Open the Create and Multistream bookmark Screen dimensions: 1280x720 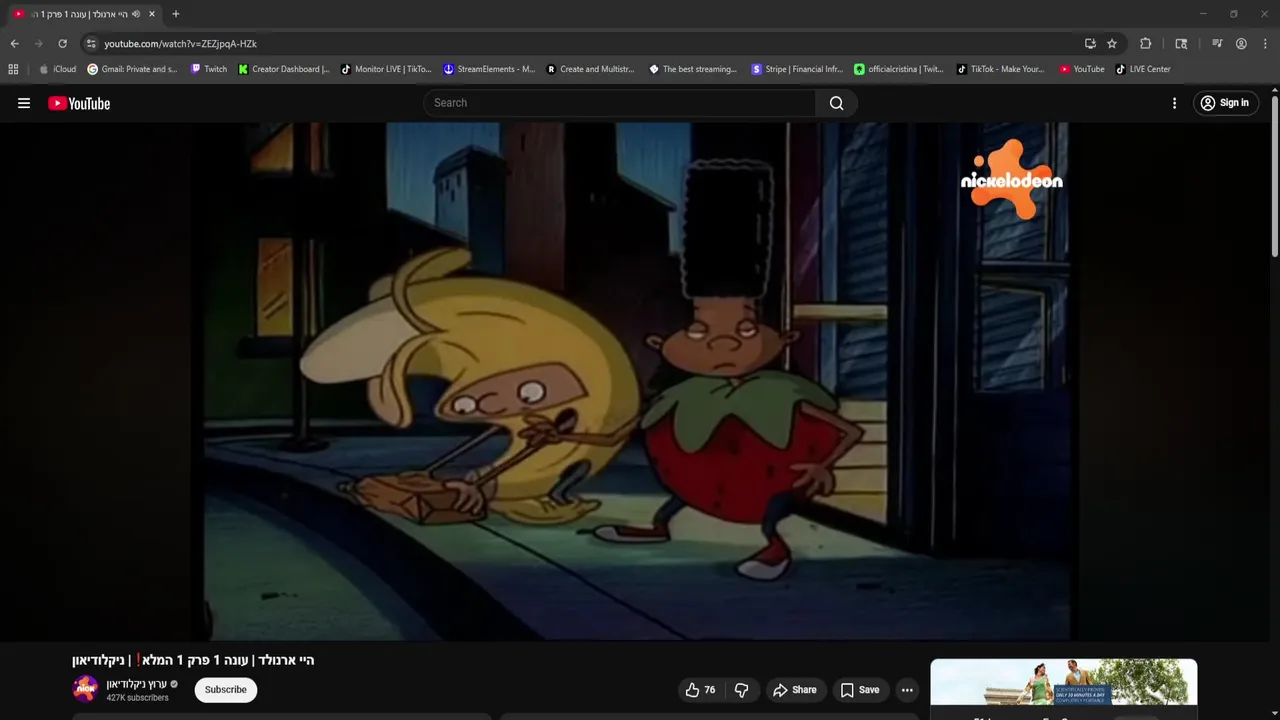tap(590, 69)
